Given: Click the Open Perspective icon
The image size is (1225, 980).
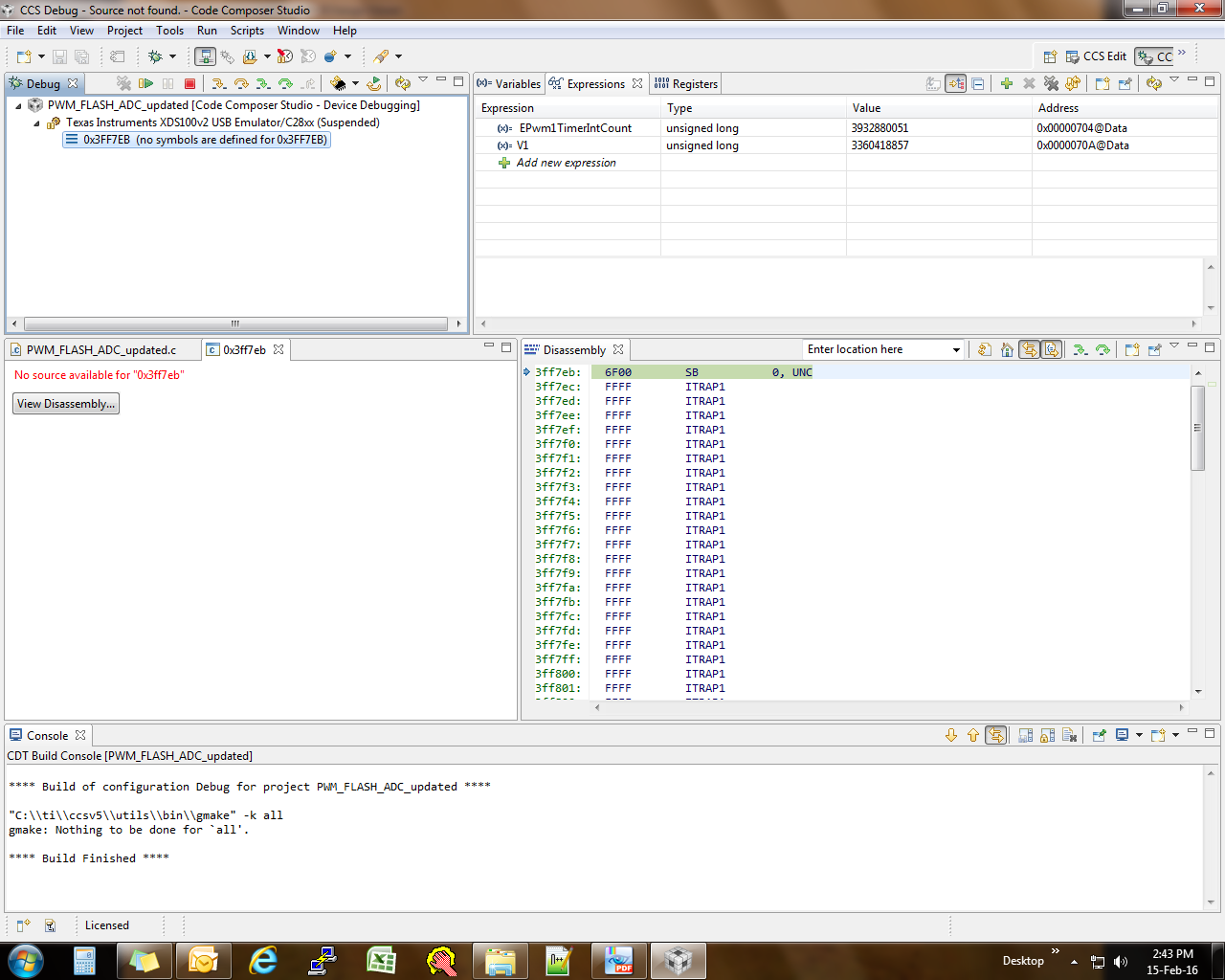Looking at the screenshot, I should (1050, 56).
